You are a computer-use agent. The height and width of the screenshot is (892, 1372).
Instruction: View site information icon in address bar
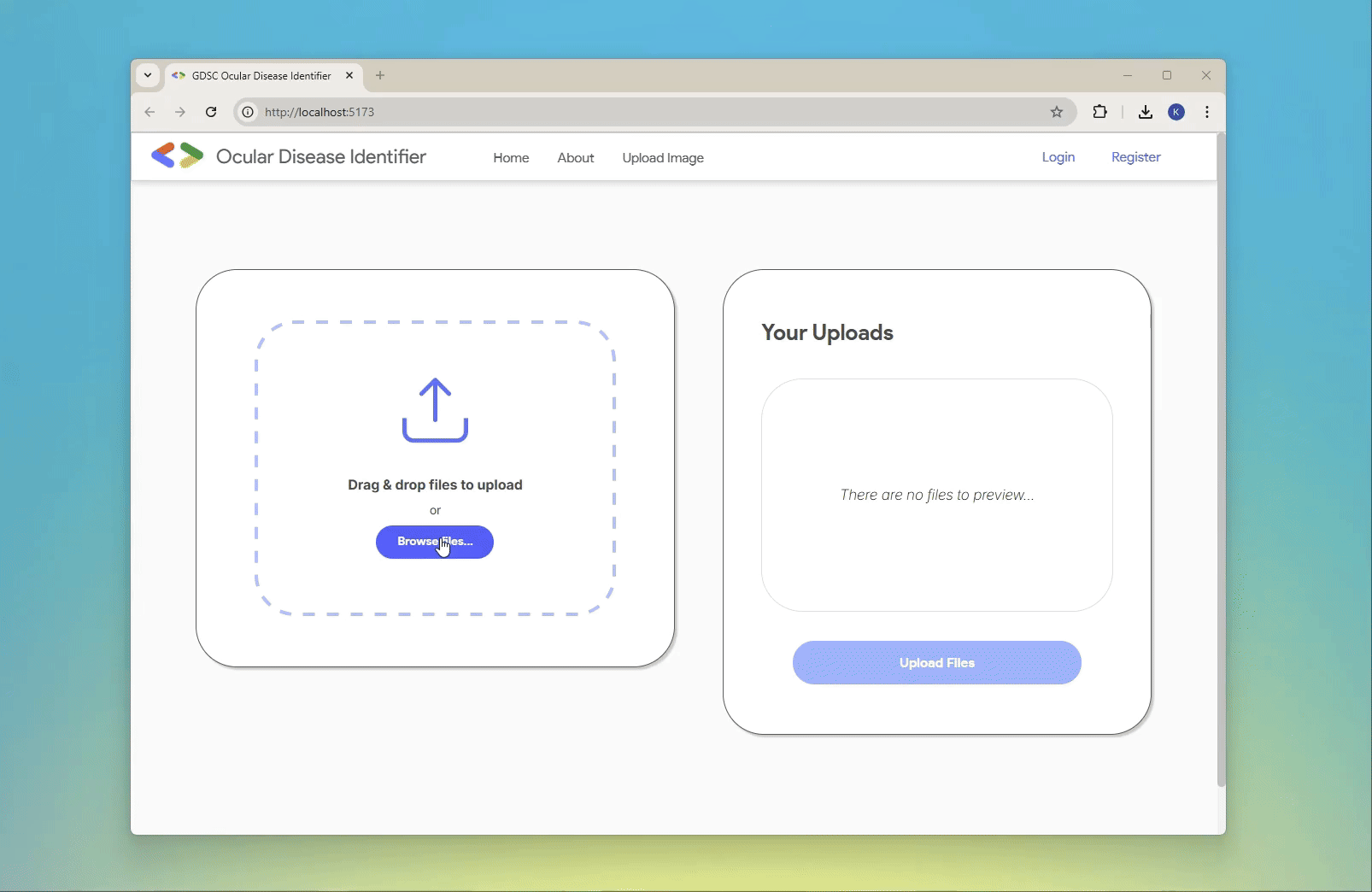248,112
